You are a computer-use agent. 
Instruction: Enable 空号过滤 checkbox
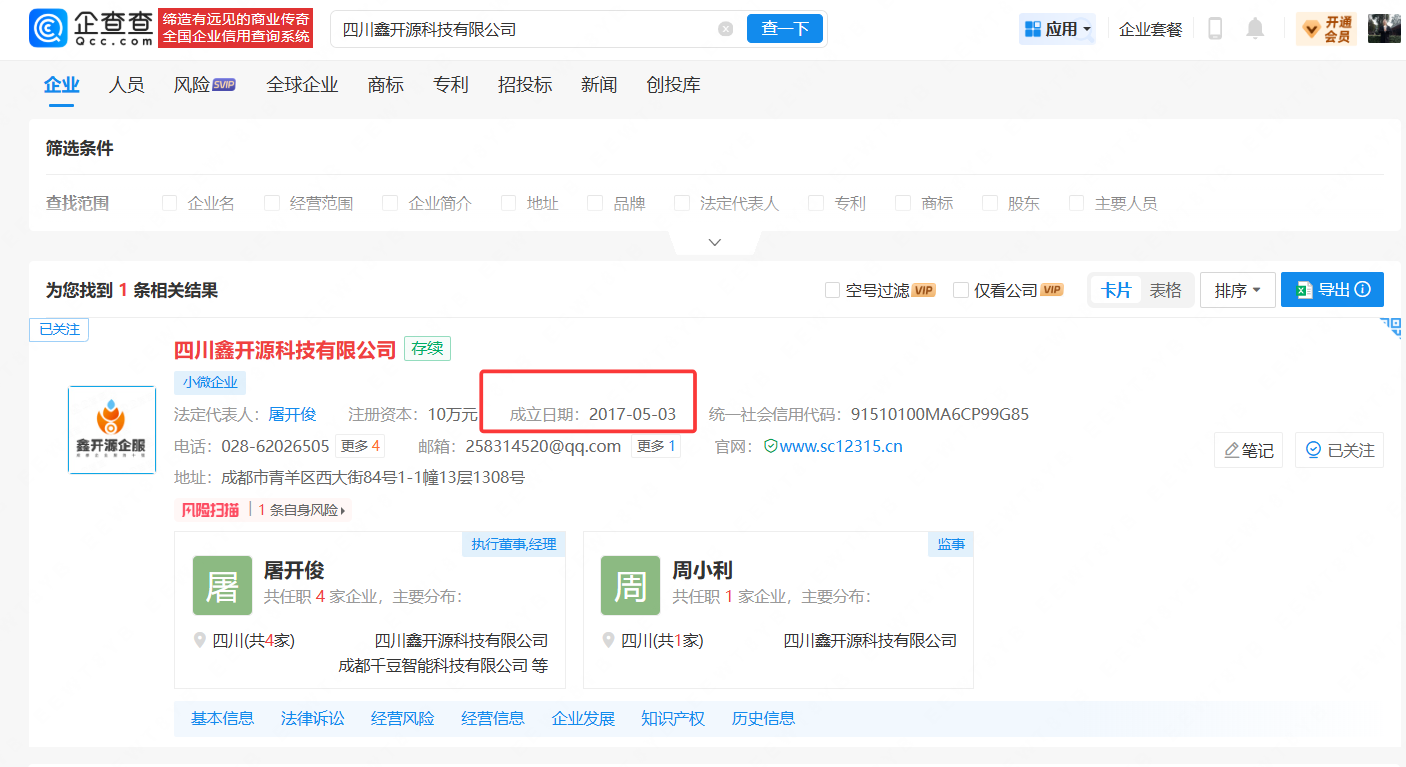coord(832,290)
